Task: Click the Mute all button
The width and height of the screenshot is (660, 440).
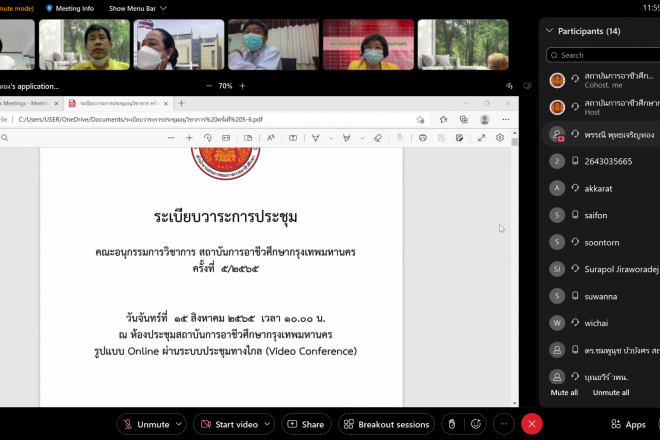Action: (564, 392)
